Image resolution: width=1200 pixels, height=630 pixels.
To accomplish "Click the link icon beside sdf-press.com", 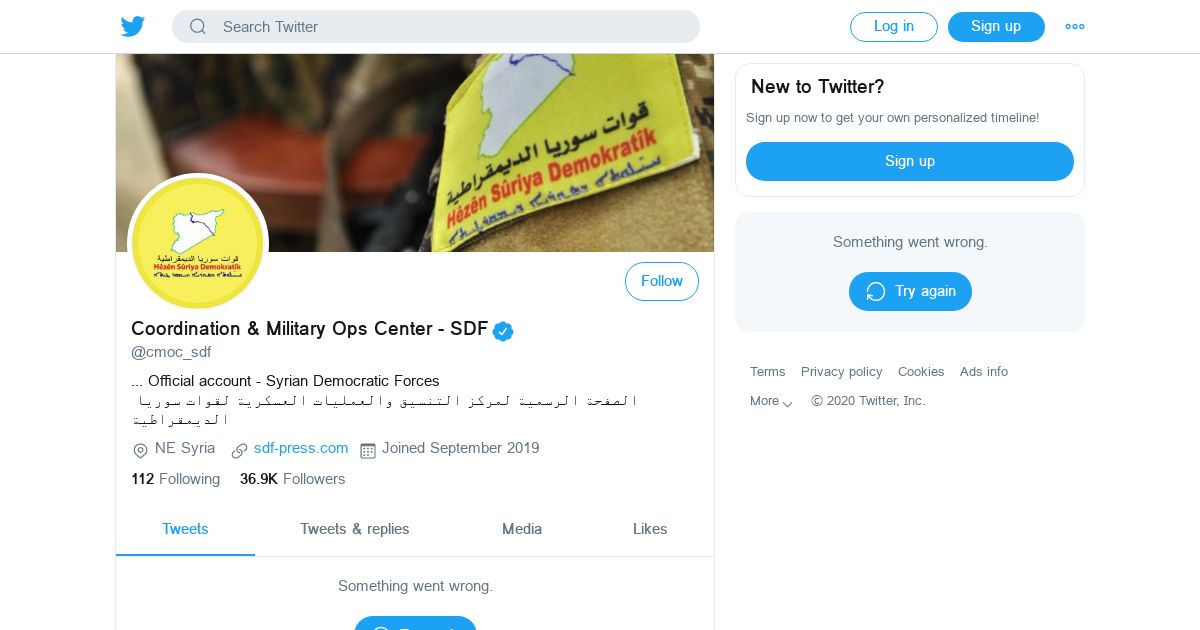I will click(239, 450).
